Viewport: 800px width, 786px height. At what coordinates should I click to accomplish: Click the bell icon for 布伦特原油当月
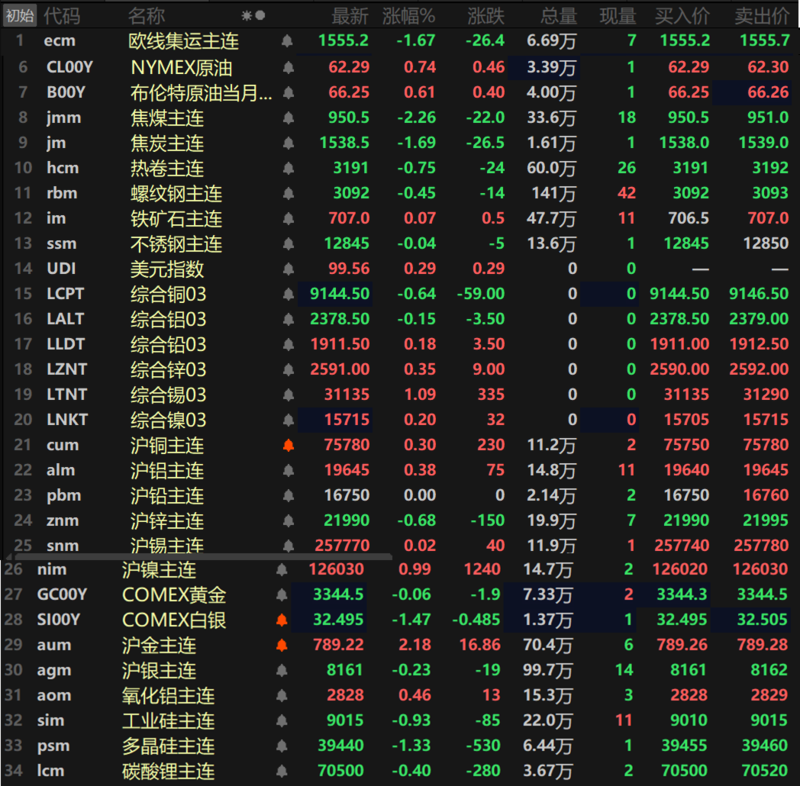click(x=288, y=92)
